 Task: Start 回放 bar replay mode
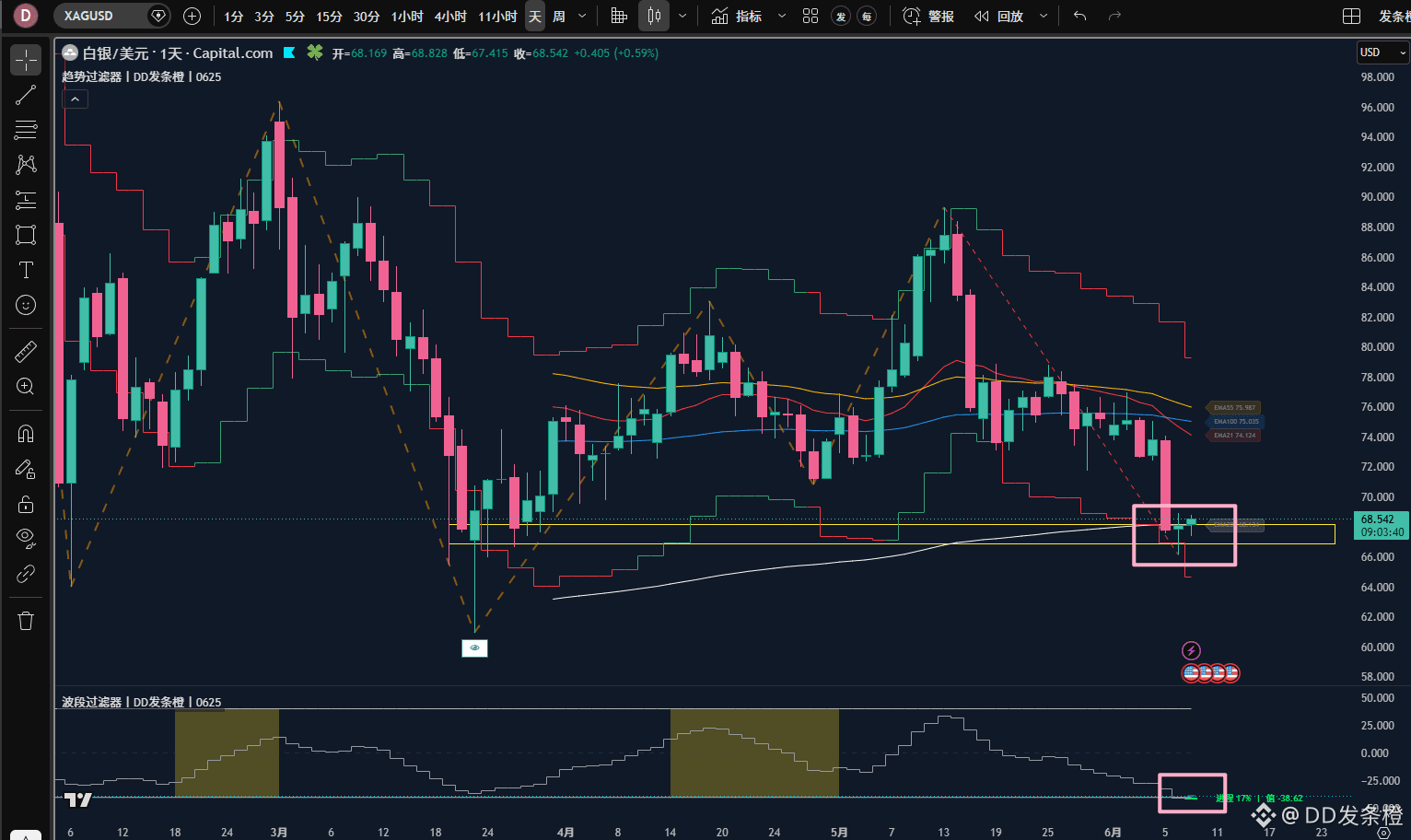[998, 17]
